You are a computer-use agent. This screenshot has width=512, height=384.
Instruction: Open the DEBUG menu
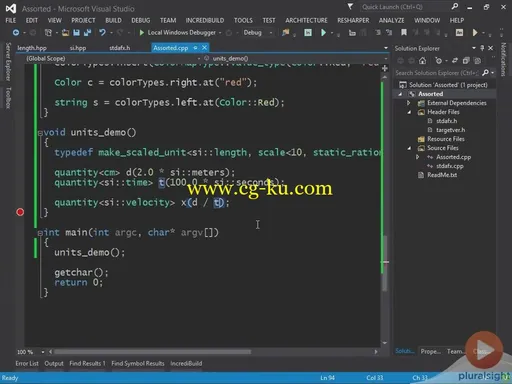click(141, 20)
